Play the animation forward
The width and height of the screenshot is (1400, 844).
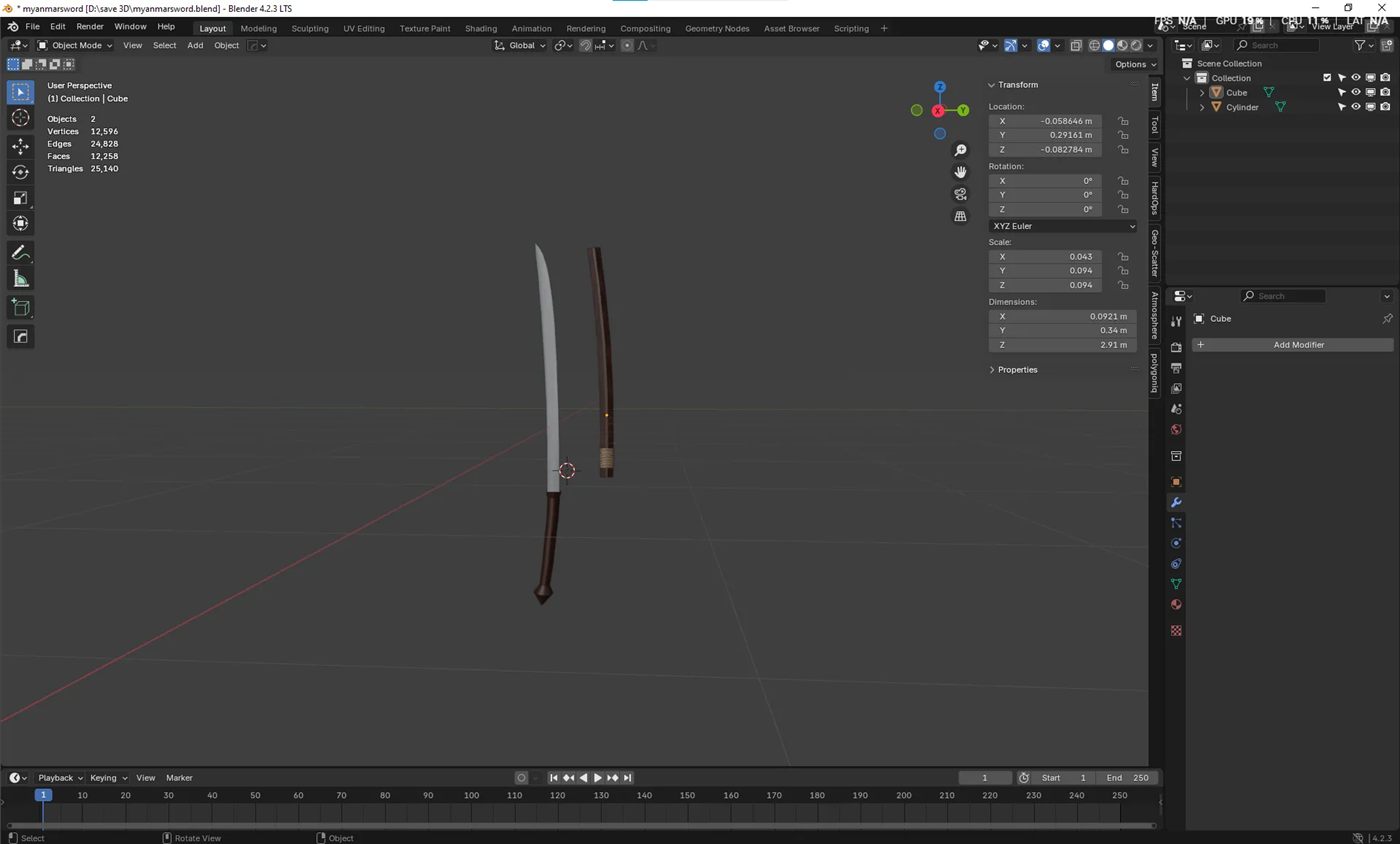point(598,778)
